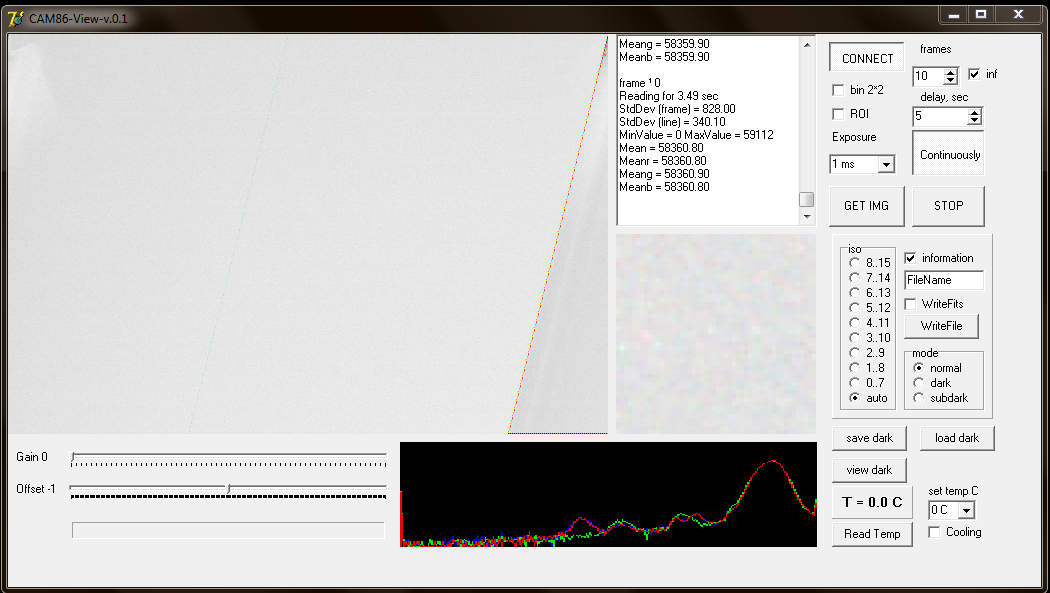Click the Read Temp button

[872, 533]
